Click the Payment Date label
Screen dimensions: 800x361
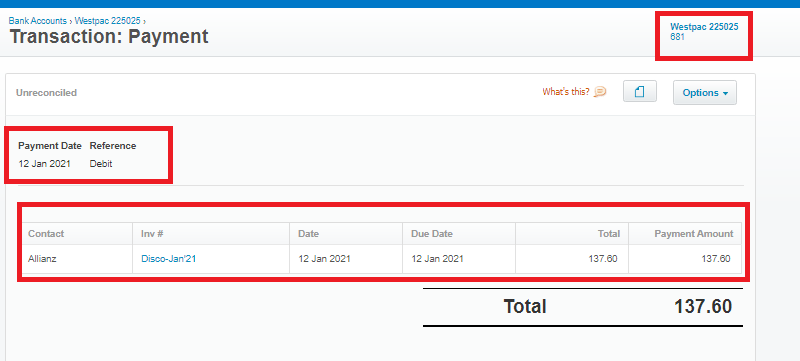[x=50, y=146]
